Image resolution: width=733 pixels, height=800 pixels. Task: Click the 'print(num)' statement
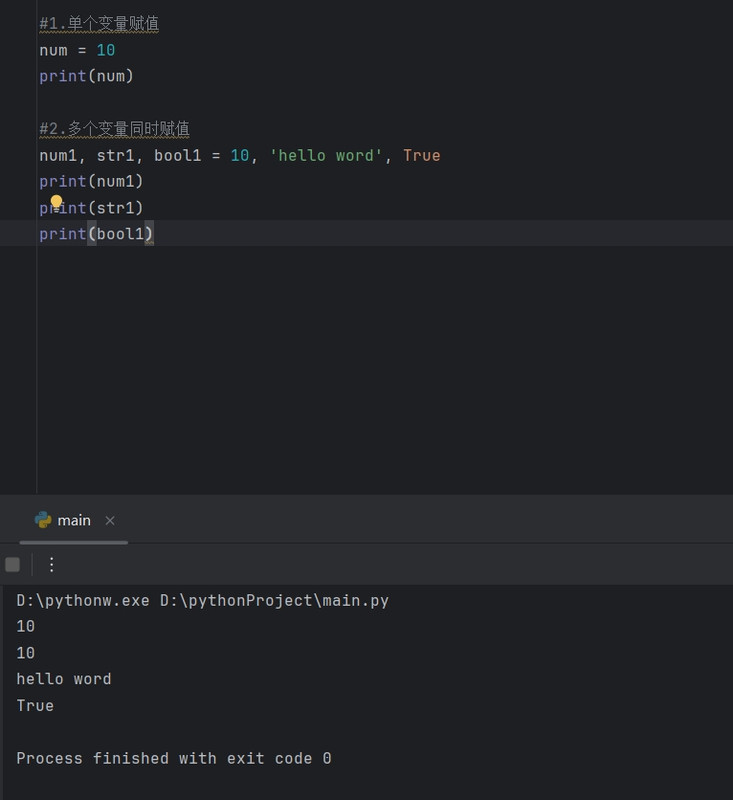tap(86, 76)
